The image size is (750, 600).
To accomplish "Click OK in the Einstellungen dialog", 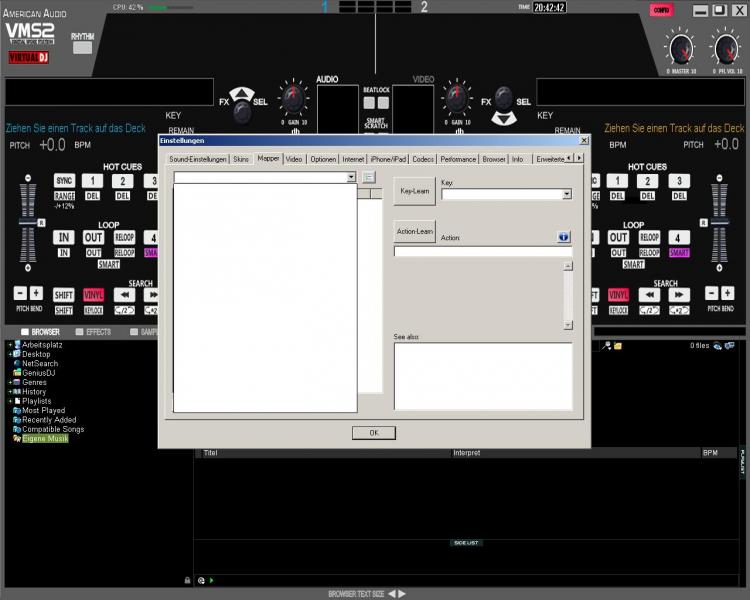I will coord(373,432).
